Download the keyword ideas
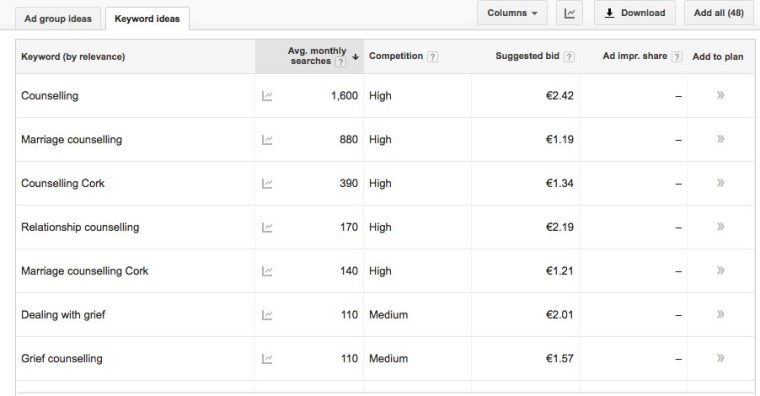This screenshot has height=396, width=760. (x=635, y=13)
